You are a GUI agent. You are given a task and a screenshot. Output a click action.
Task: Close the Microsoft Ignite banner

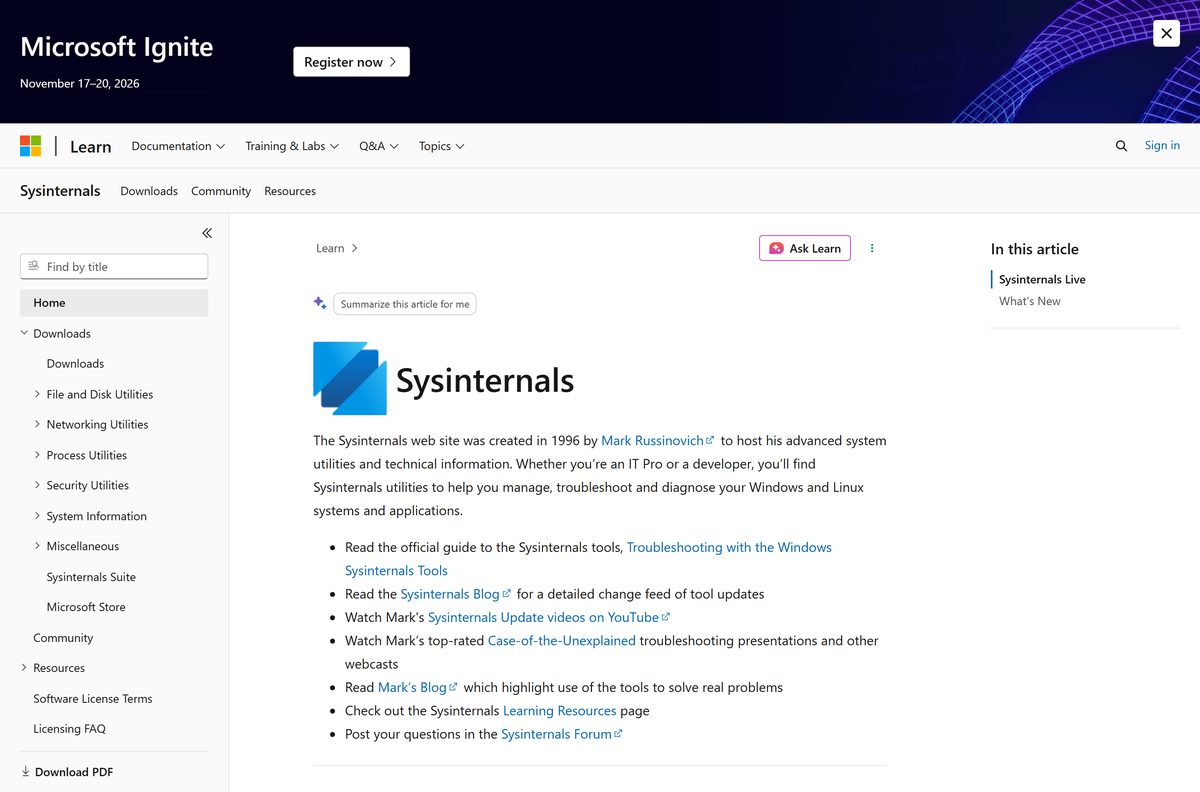pyautogui.click(x=1166, y=33)
